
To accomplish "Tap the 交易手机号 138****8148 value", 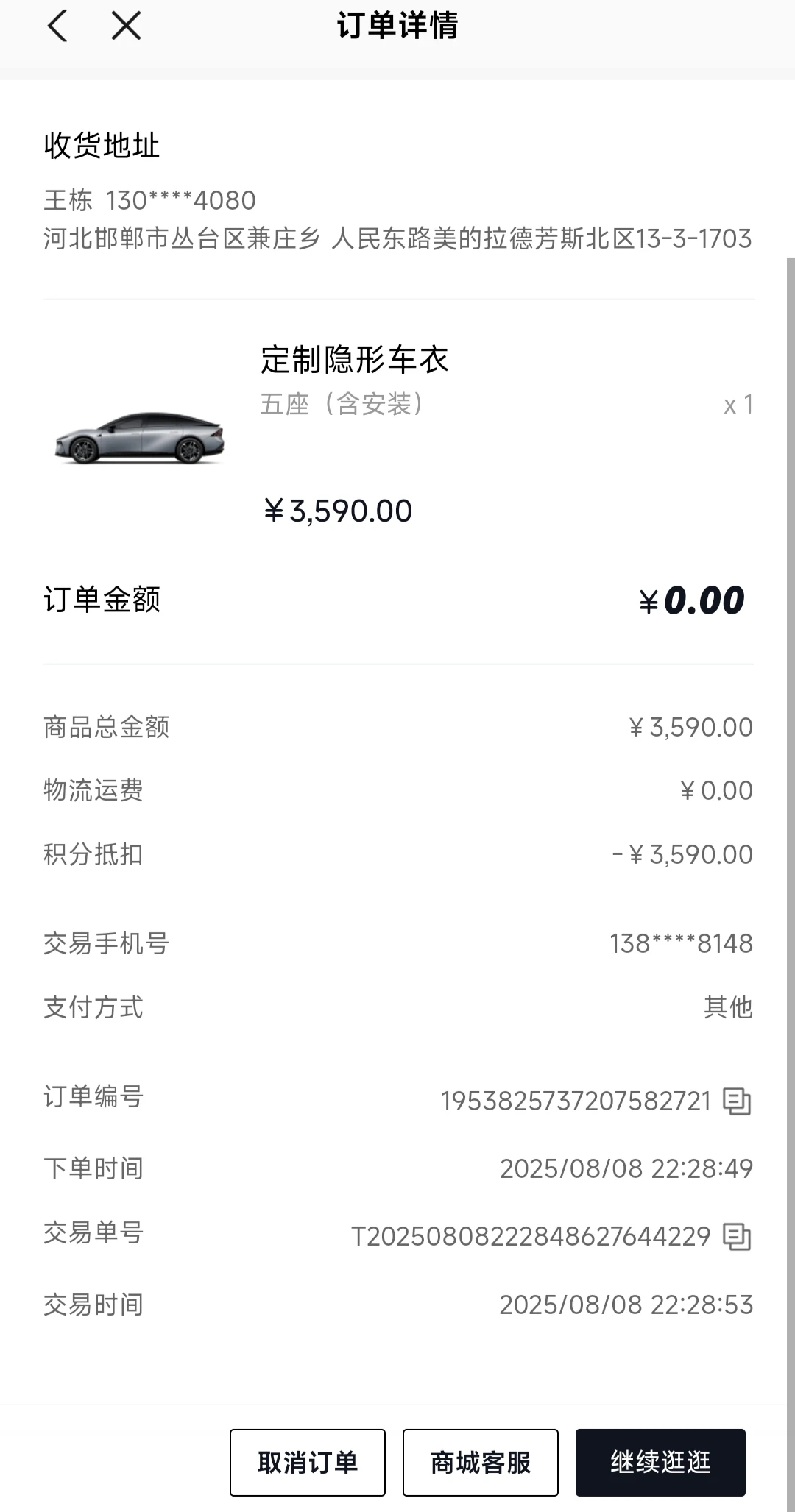I will coord(681,943).
